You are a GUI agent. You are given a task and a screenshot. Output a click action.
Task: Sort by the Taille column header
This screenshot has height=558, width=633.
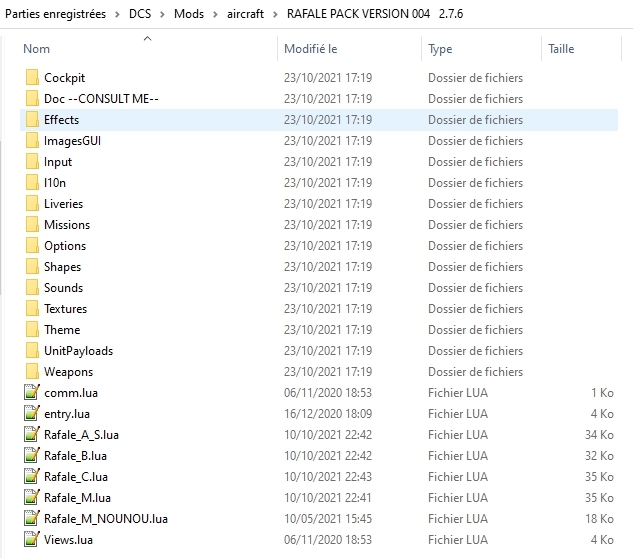(561, 49)
